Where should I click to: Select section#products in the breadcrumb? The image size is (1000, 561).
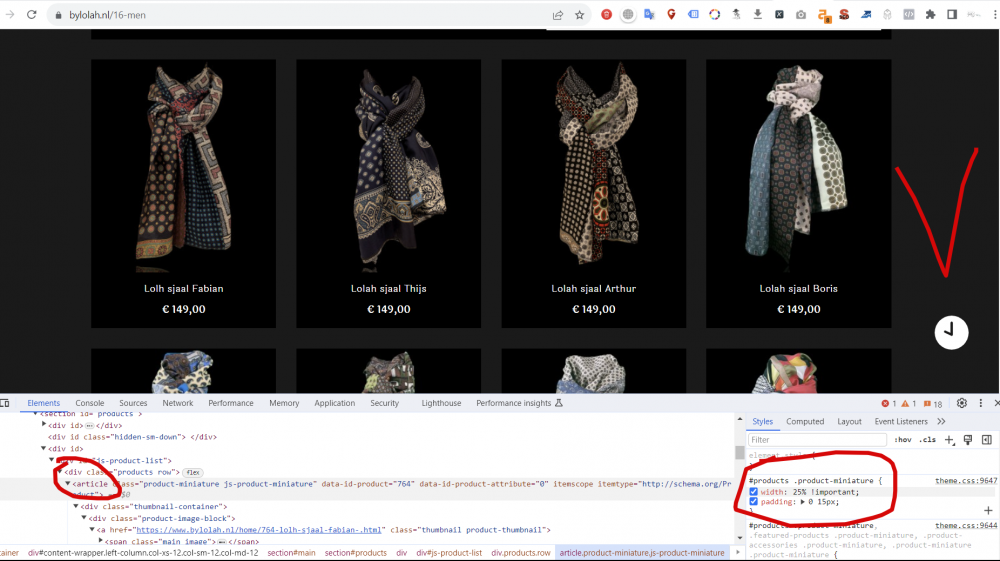(x=356, y=553)
